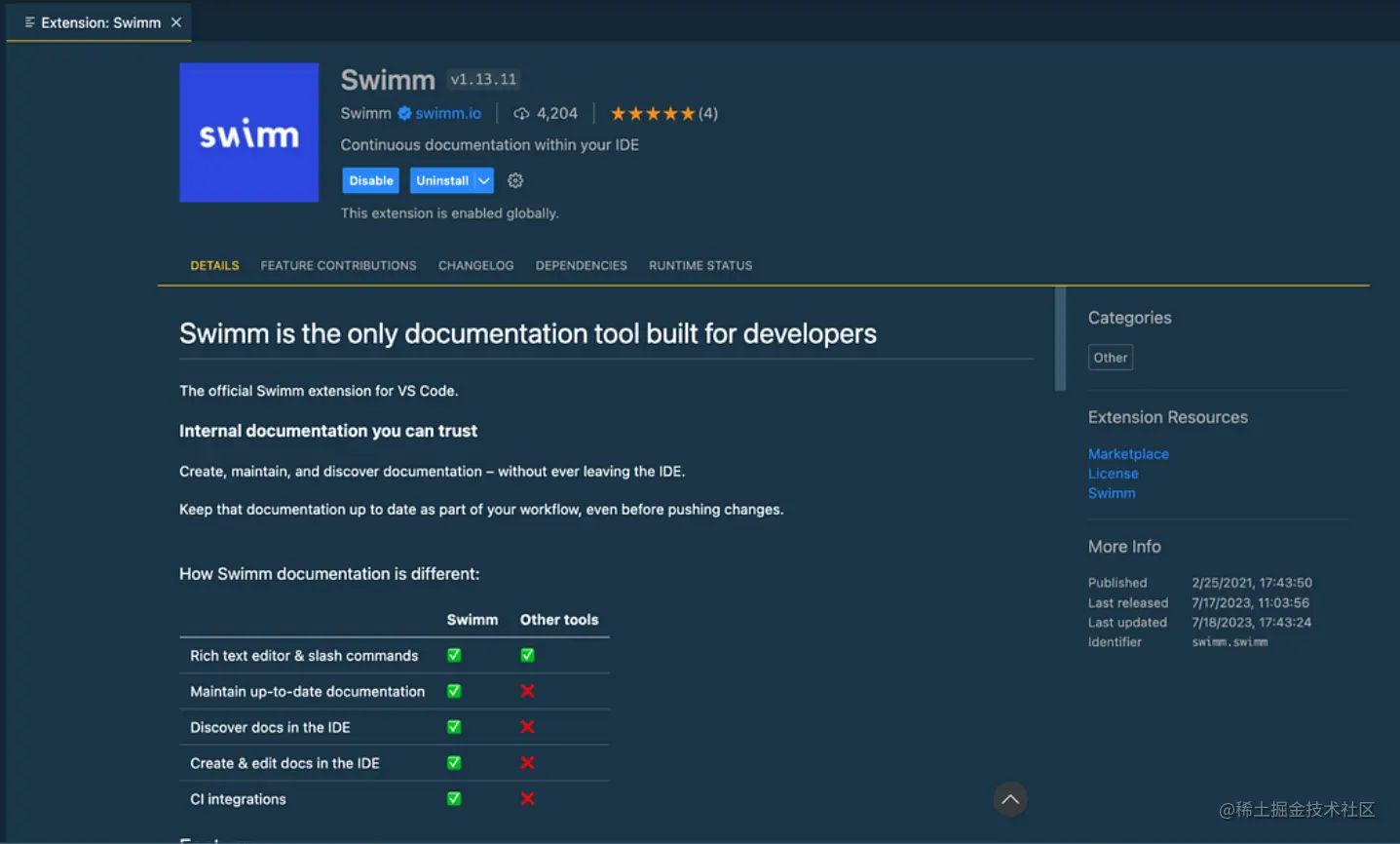The image size is (1400, 844).
Task: Open the swimm.io publisher link
Action: tap(448, 113)
